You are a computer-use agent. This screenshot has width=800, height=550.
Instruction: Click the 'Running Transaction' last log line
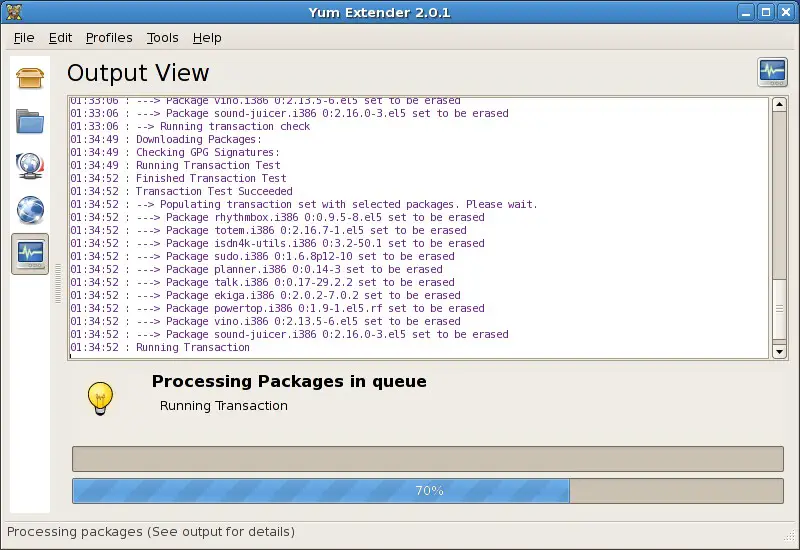point(192,347)
